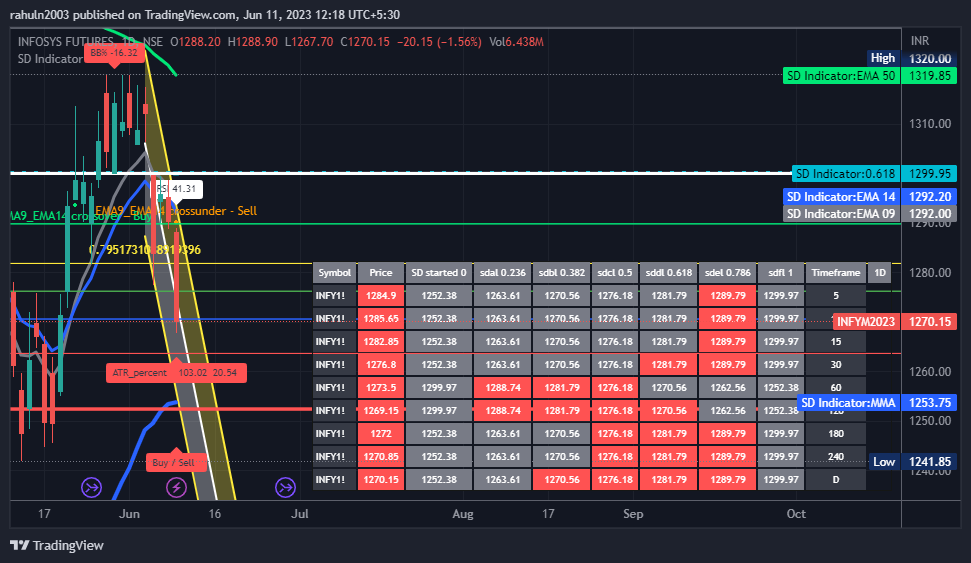Click the -20.15 (-1.56%) change value
Image resolution: width=971 pixels, height=563 pixels.
(x=439, y=41)
